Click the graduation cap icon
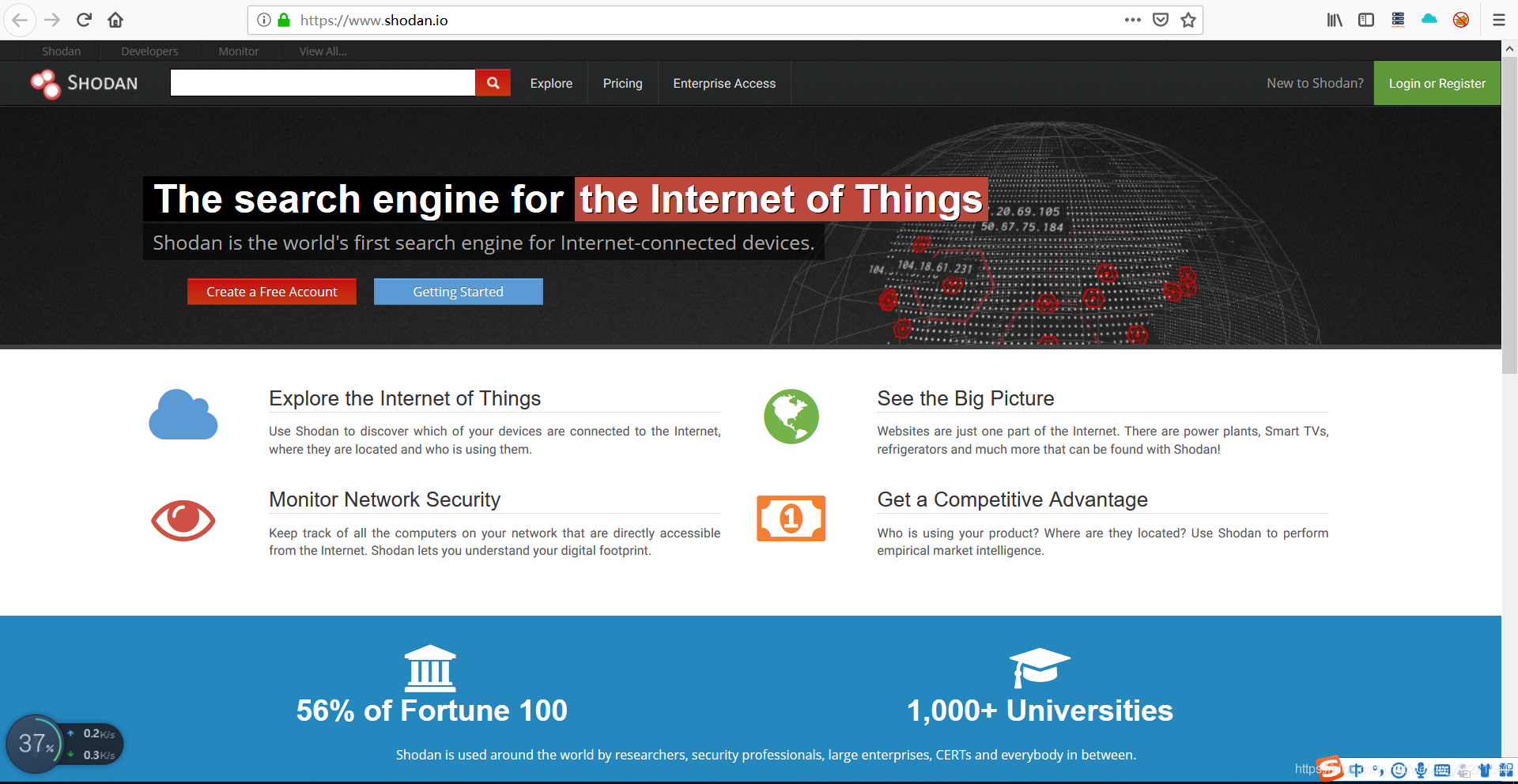Viewport: 1518px width, 784px height. (1040, 669)
